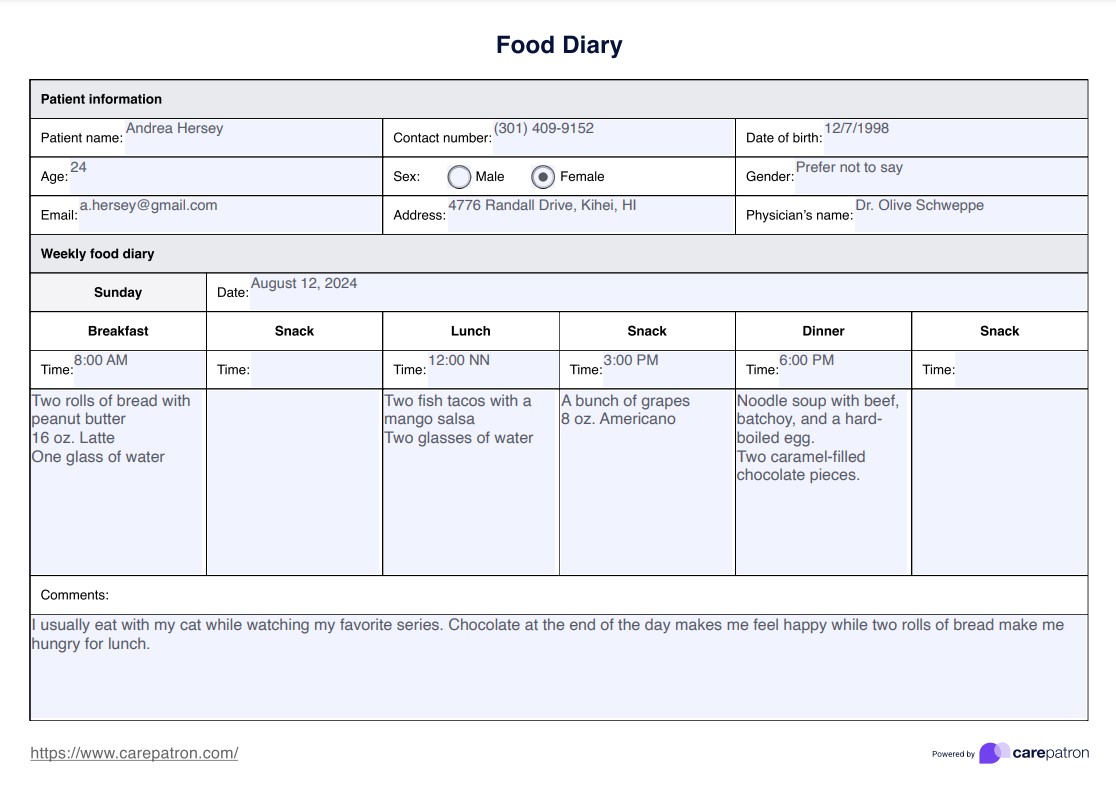Select the Female radio button

pyautogui.click(x=542, y=177)
